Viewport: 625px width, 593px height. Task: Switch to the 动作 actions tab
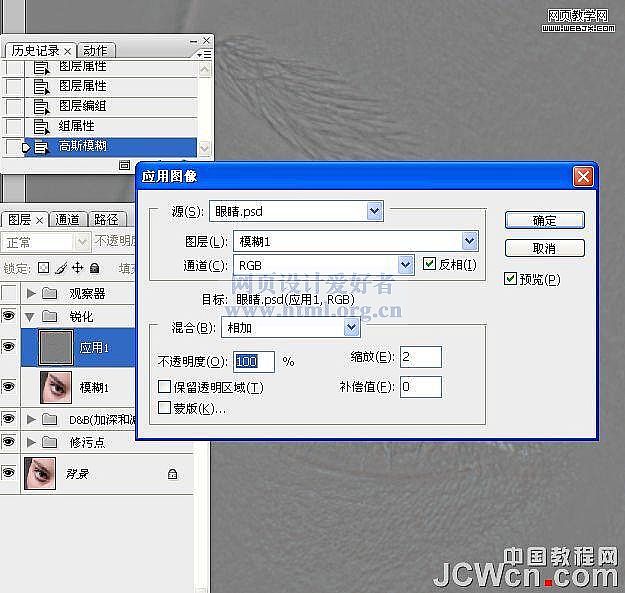tap(95, 51)
